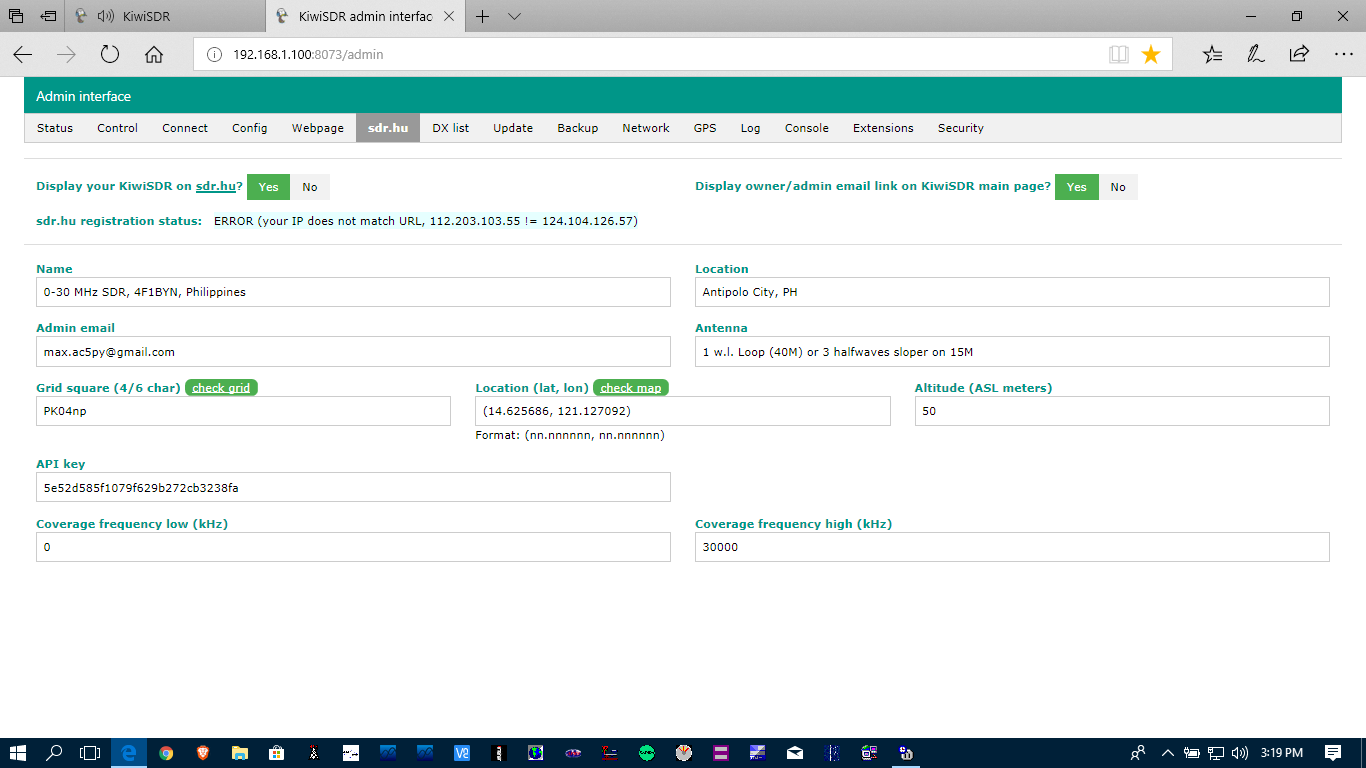The height and width of the screenshot is (768, 1366).
Task: Open the Security admin tab
Action: [961, 128]
